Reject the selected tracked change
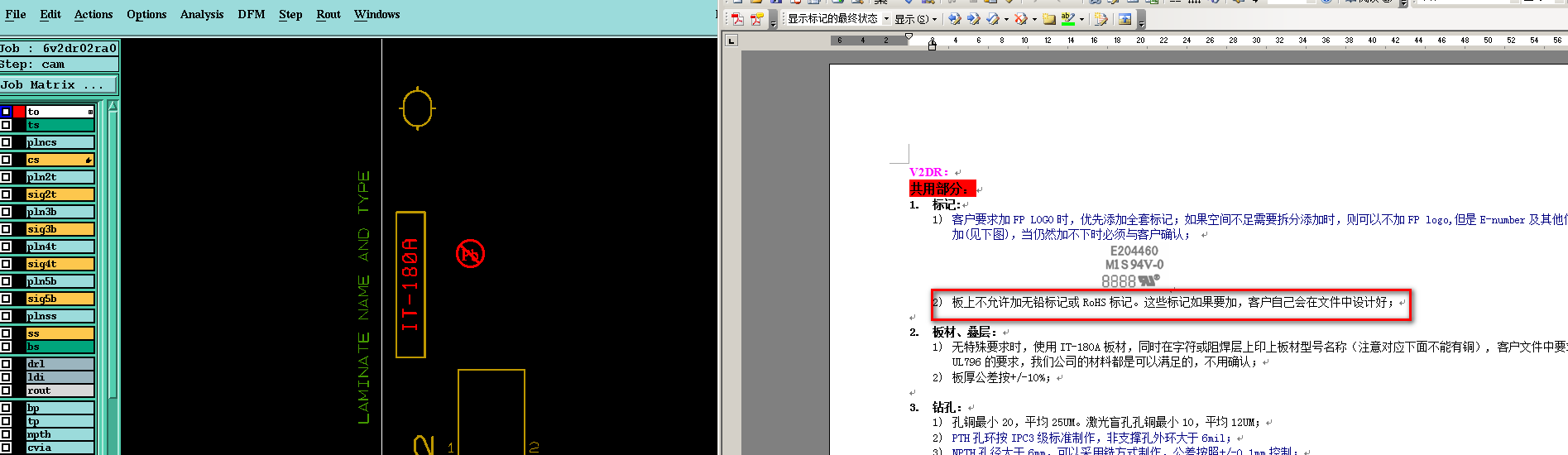Image resolution: width=1568 pixels, height=455 pixels. 1020,18
